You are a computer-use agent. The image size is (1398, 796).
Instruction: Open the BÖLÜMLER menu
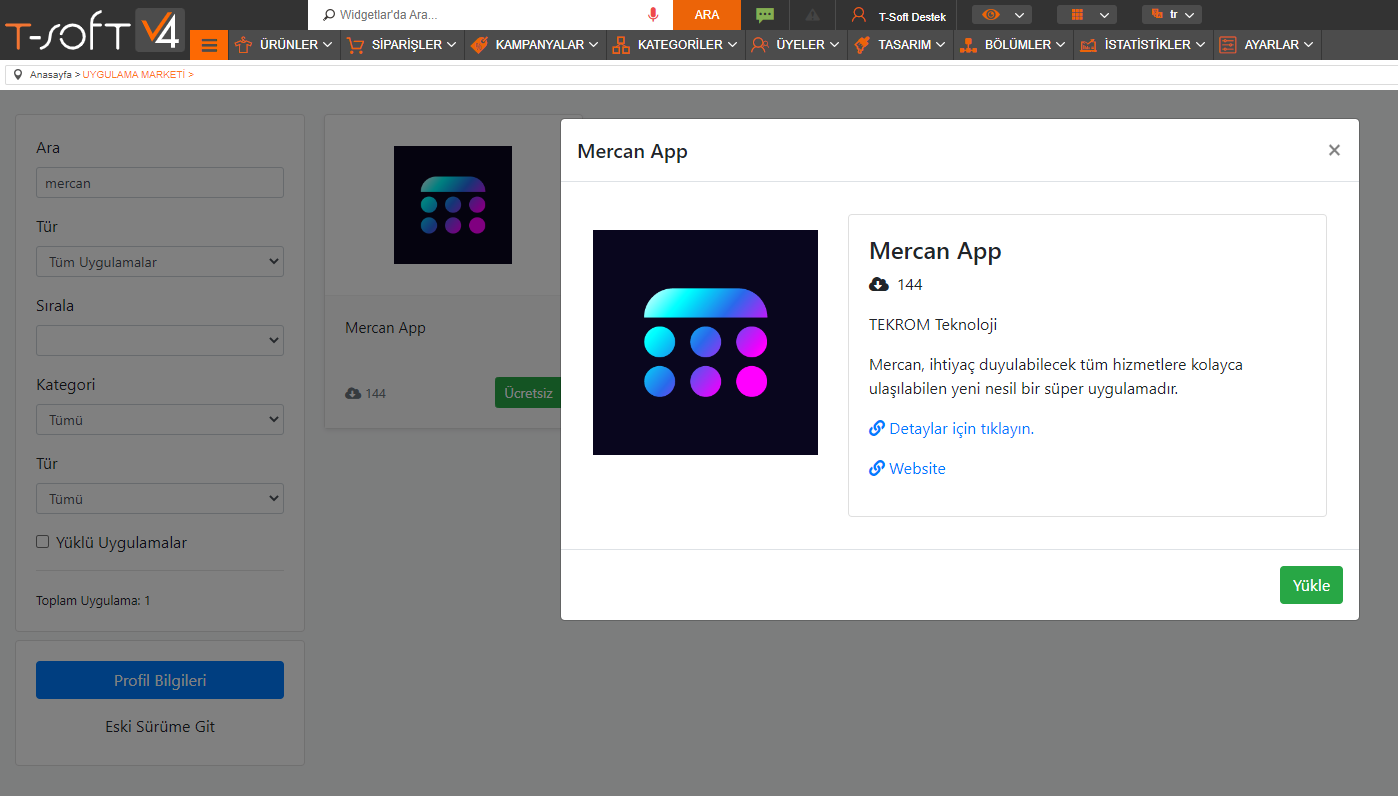[x=1014, y=45]
